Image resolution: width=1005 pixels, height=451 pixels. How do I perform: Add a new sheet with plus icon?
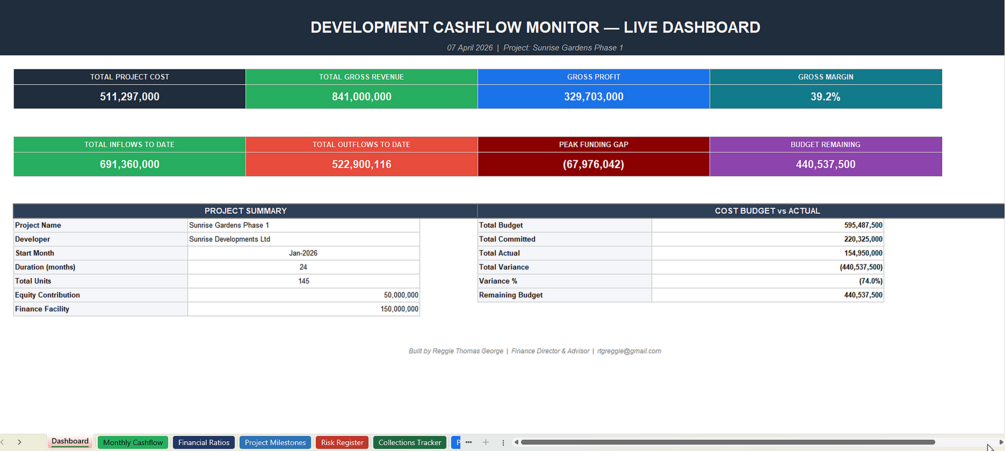[x=486, y=442]
